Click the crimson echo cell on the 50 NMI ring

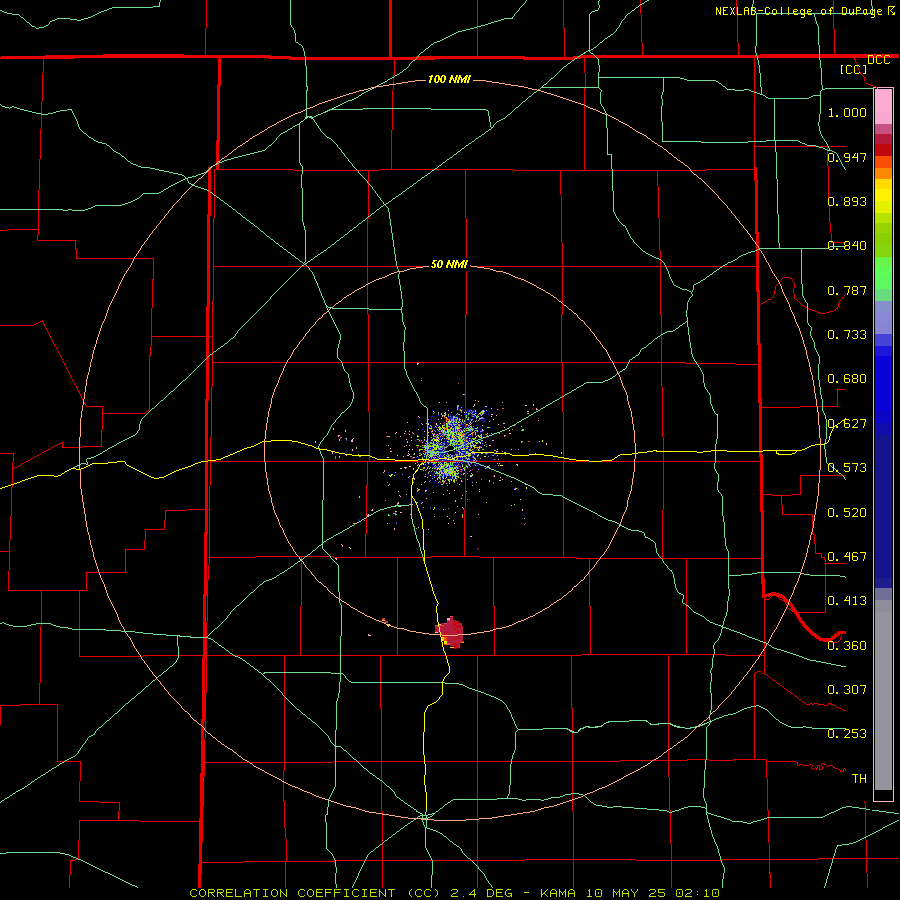click(451, 632)
